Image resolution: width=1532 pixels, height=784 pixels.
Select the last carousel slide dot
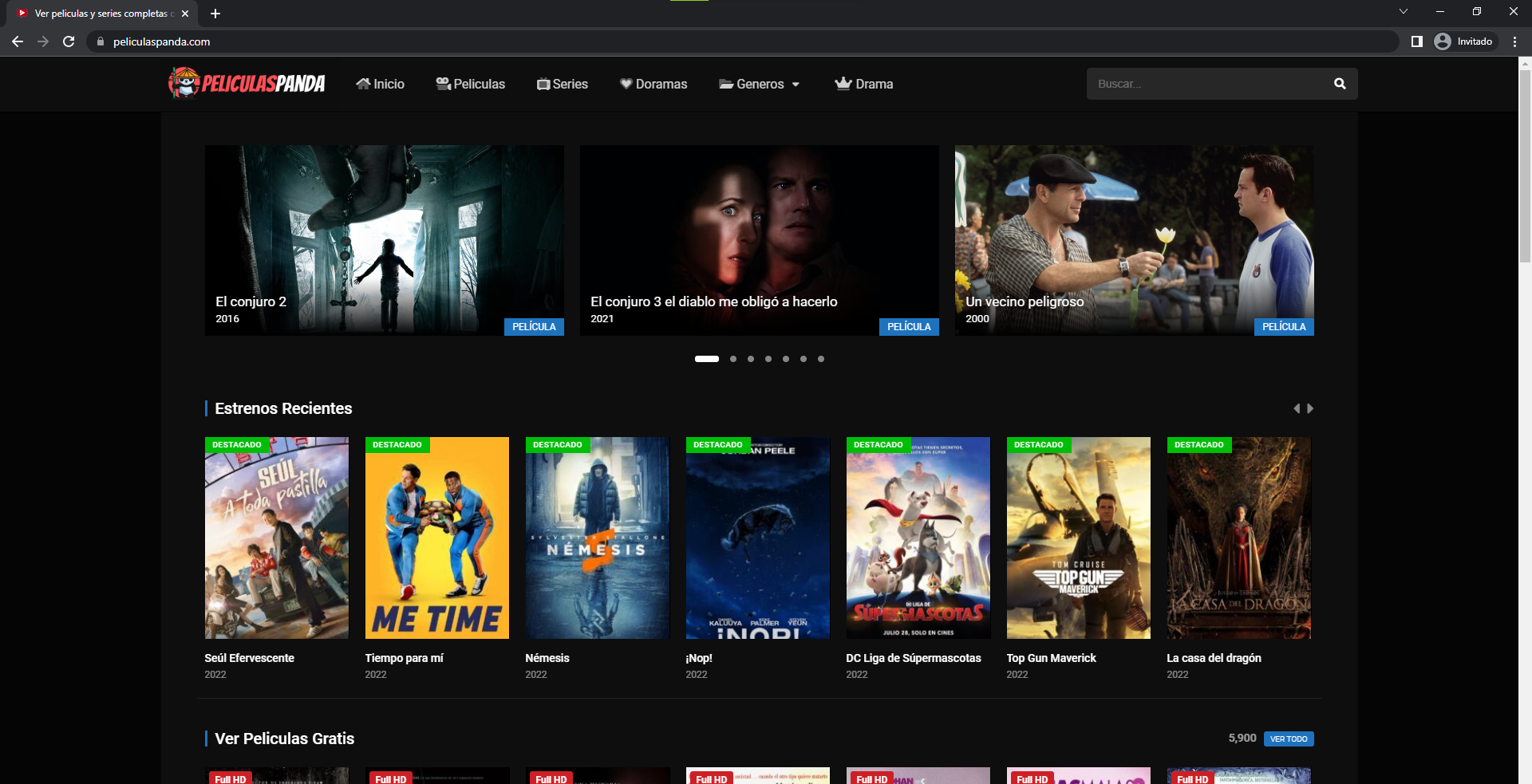click(x=821, y=359)
